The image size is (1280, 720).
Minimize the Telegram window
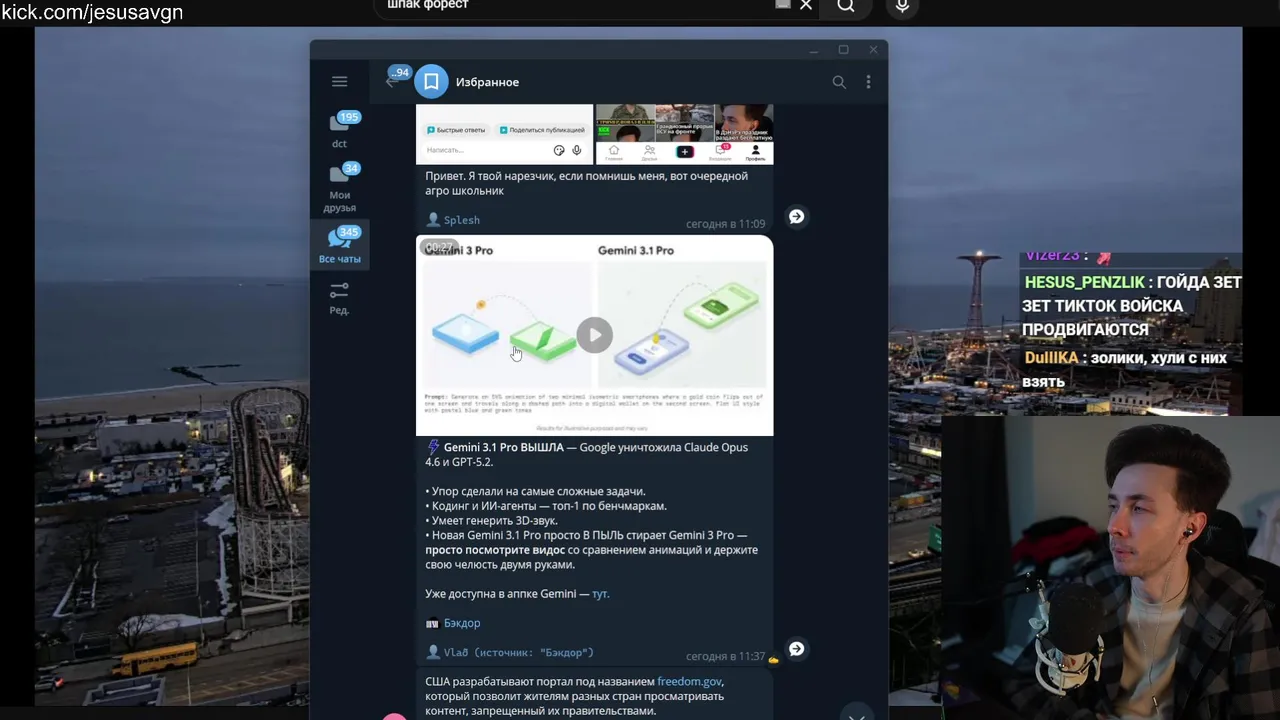click(x=814, y=50)
